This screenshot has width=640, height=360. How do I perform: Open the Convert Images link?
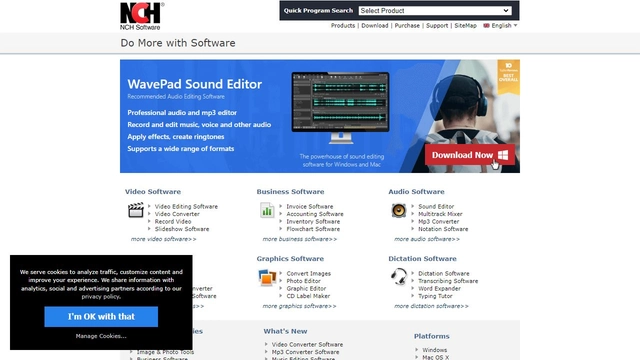coord(309,273)
